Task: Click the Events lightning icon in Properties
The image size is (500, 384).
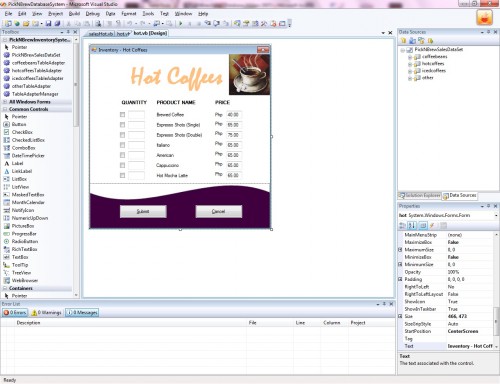Action: point(432,226)
